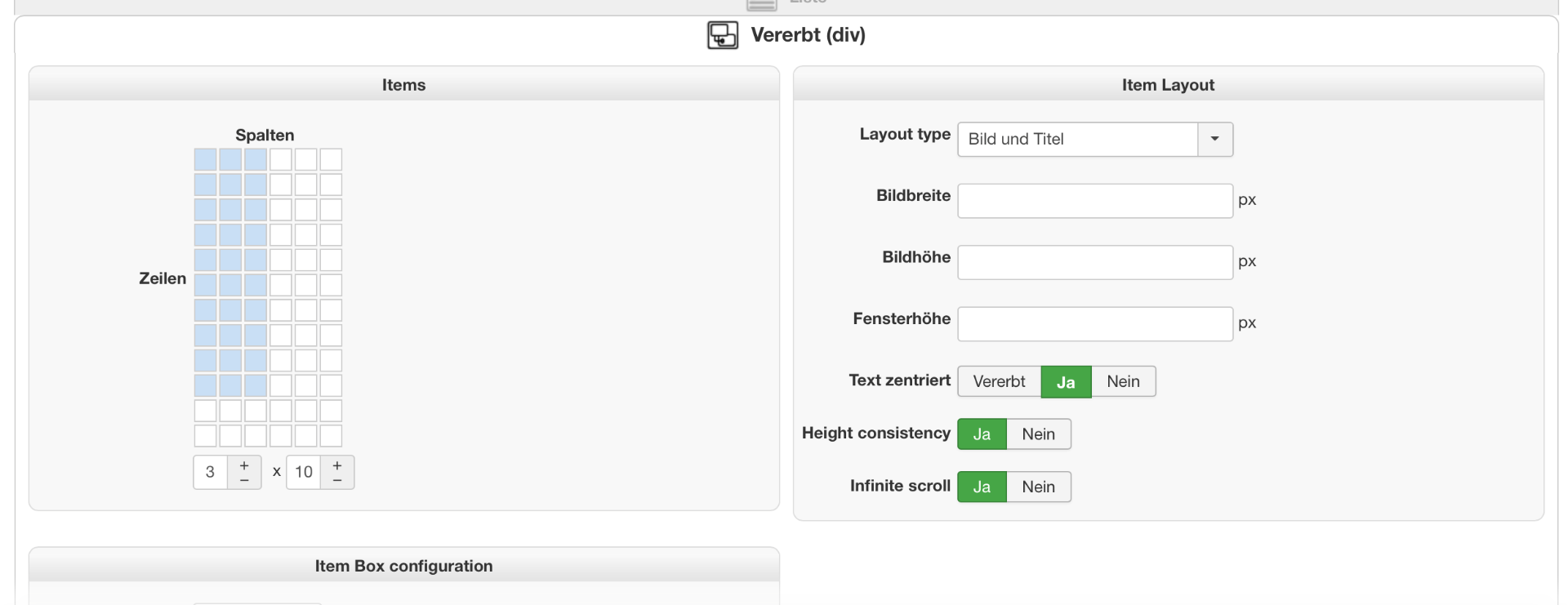Decrease the row count with minus
This screenshot has width=1568, height=605.
337,481
